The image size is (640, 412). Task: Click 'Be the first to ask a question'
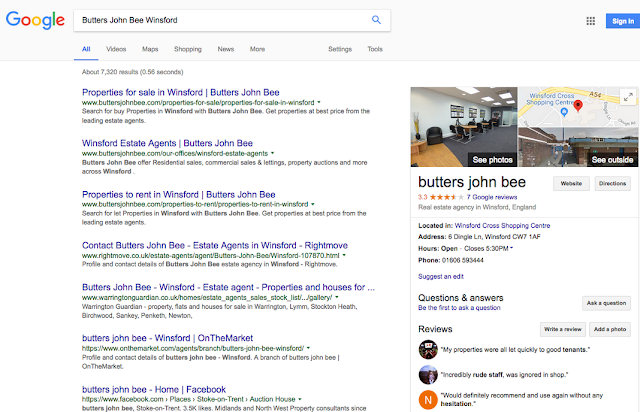click(x=459, y=308)
